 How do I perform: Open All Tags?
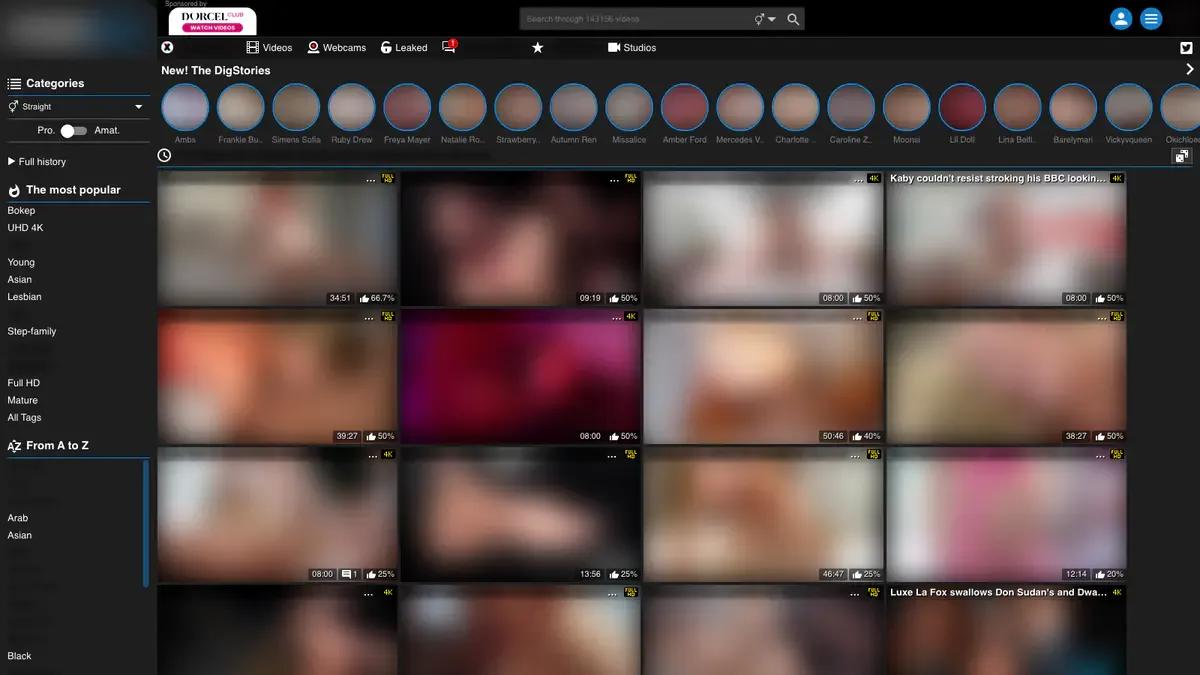24,417
